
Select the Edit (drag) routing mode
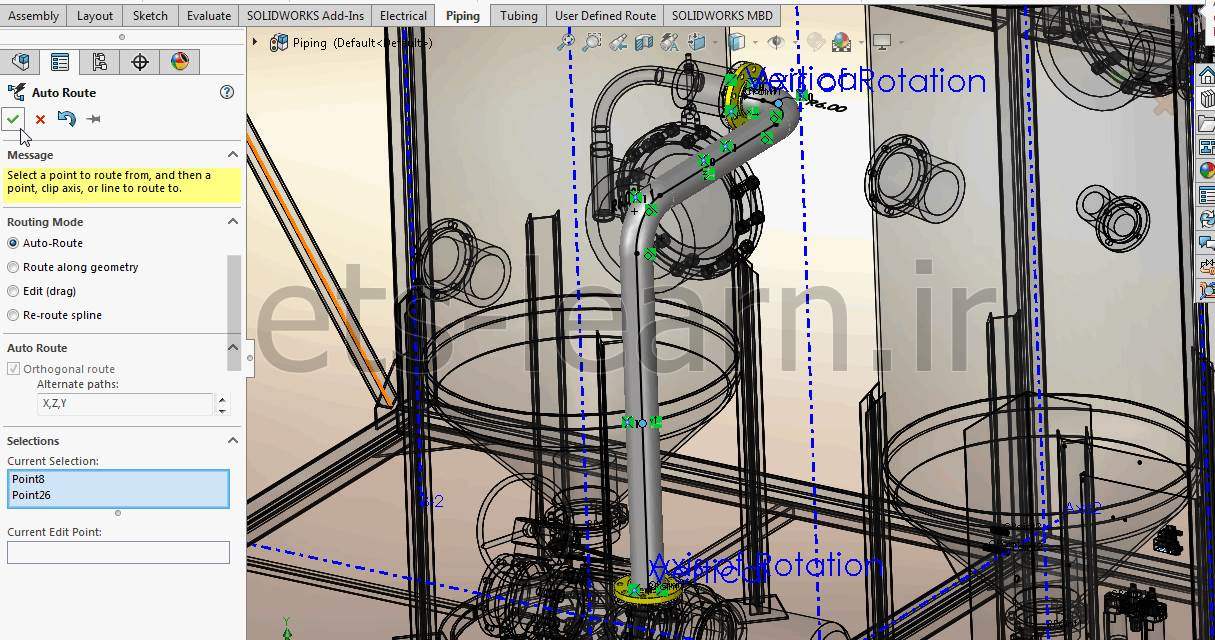[x=13, y=291]
